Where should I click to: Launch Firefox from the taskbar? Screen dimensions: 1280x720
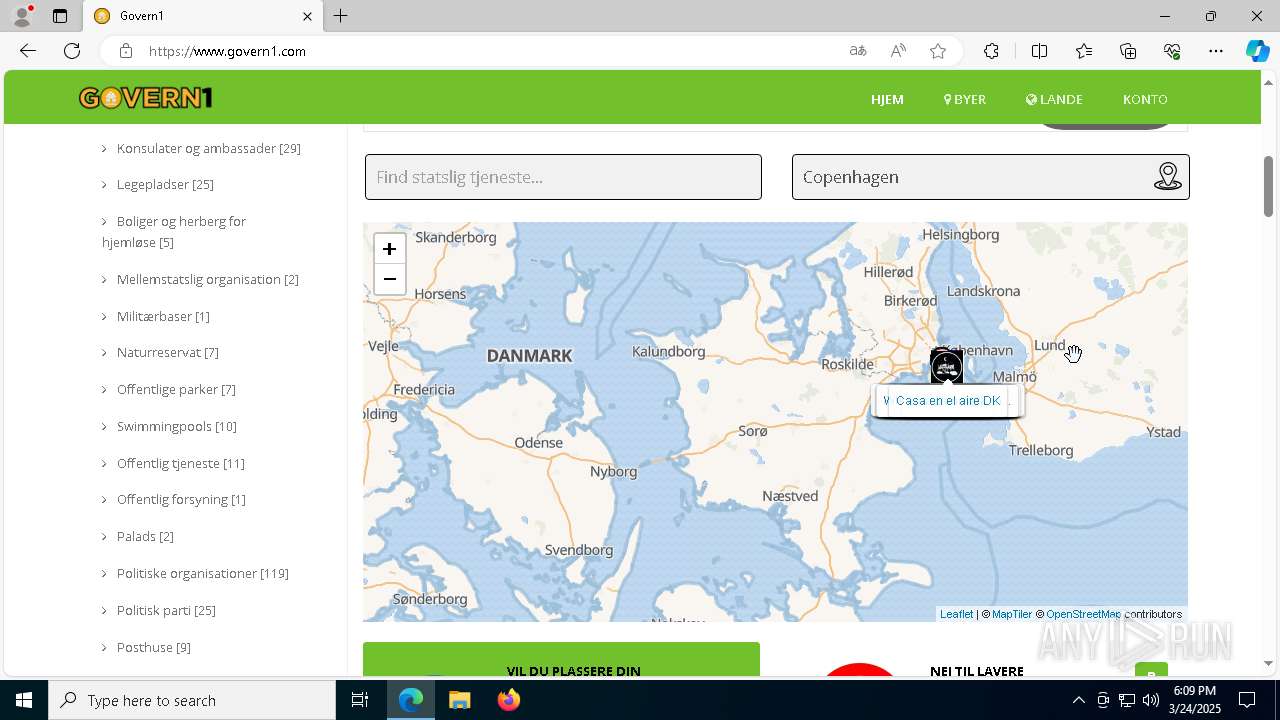509,700
